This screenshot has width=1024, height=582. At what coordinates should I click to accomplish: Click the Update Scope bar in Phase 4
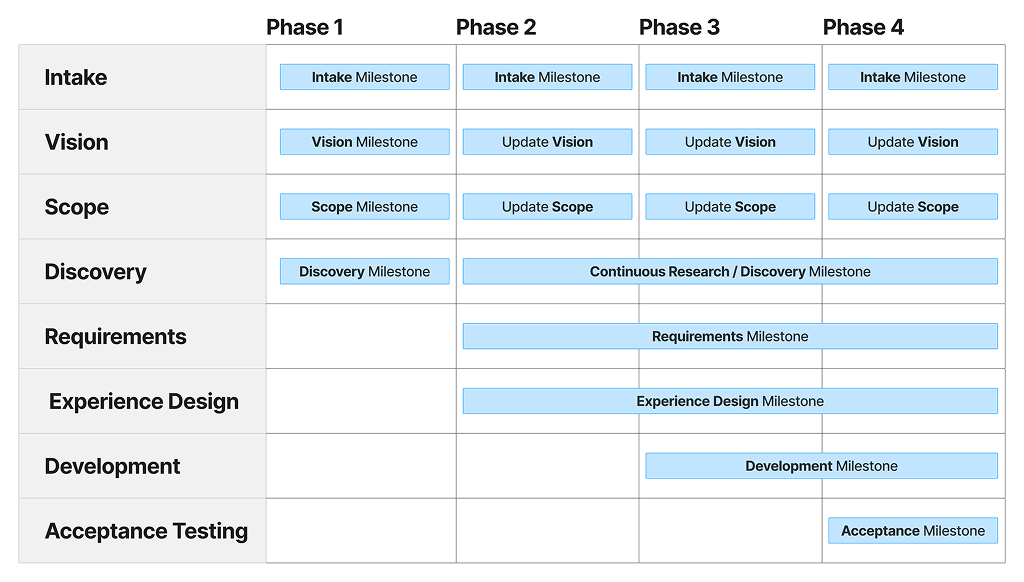(912, 207)
